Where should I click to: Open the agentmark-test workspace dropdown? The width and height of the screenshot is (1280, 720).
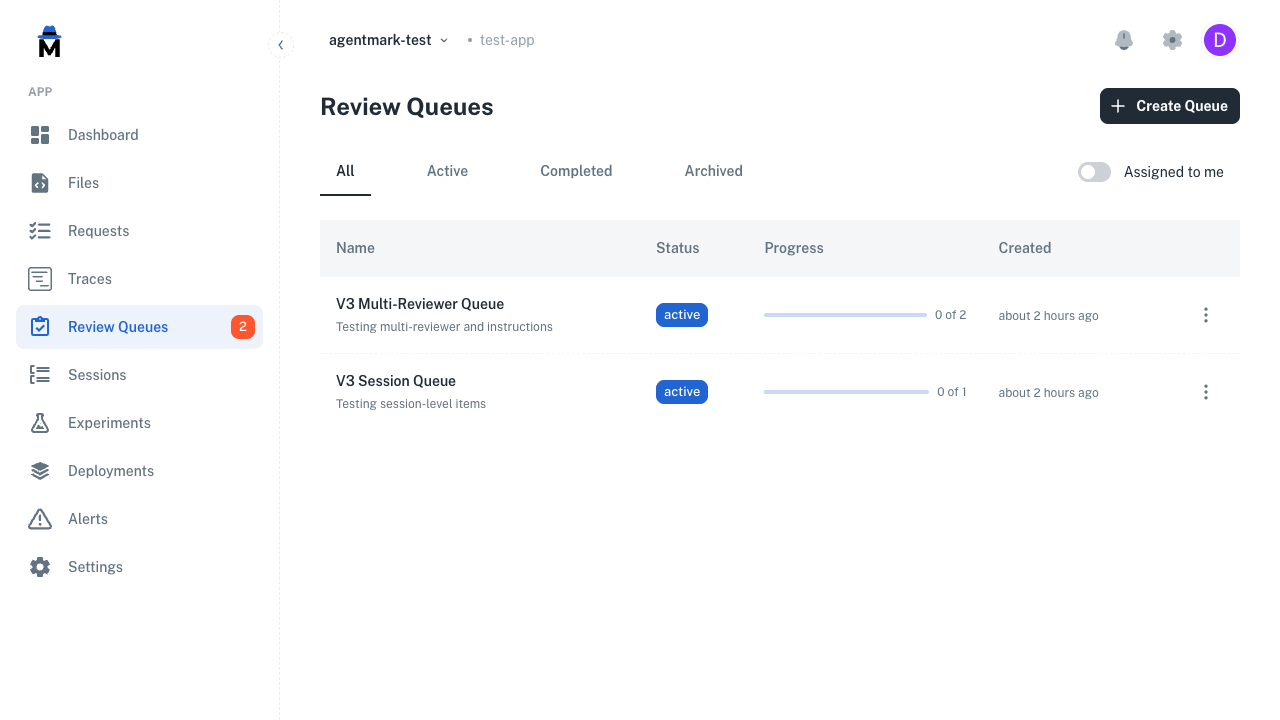pyautogui.click(x=389, y=40)
